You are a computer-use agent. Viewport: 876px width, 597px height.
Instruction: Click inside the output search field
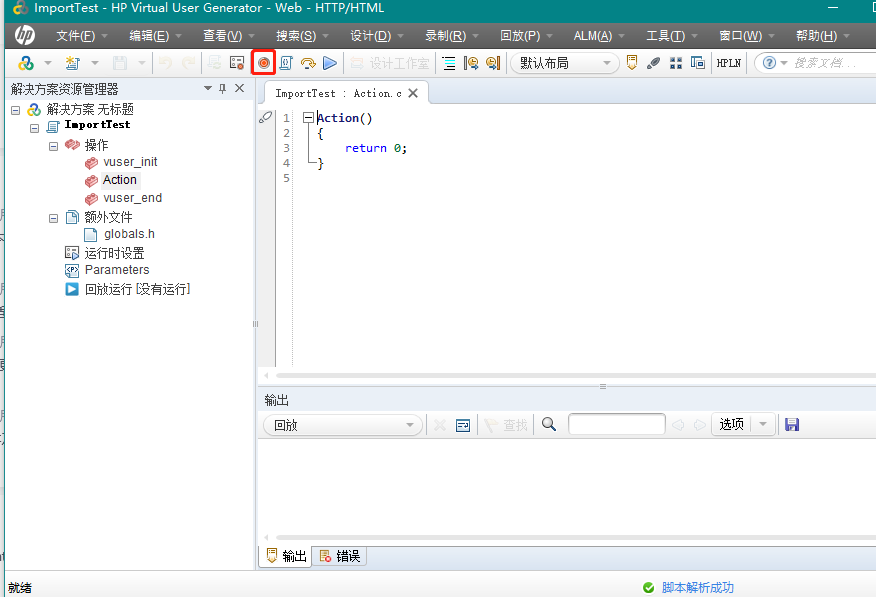616,424
